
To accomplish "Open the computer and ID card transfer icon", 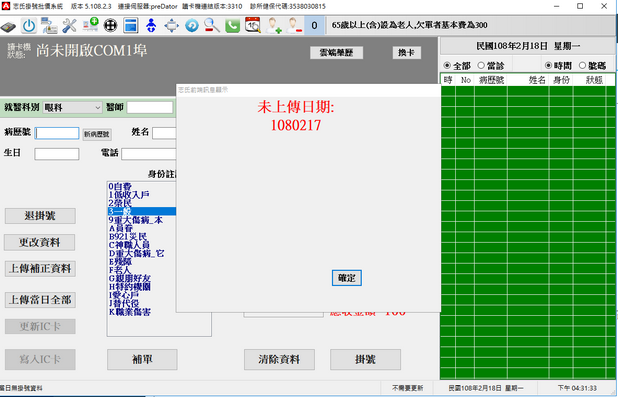I will tap(49, 26).
